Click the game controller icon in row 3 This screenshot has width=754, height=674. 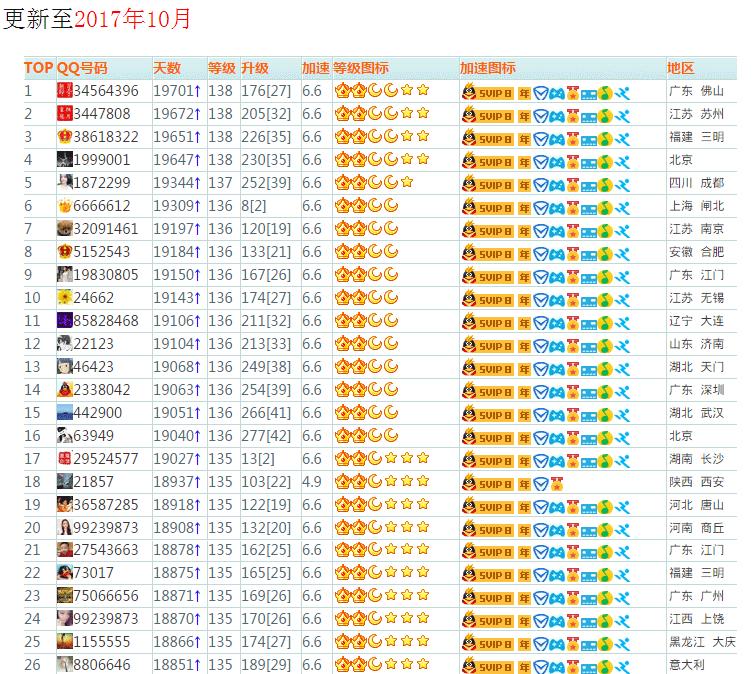[x=557, y=137]
